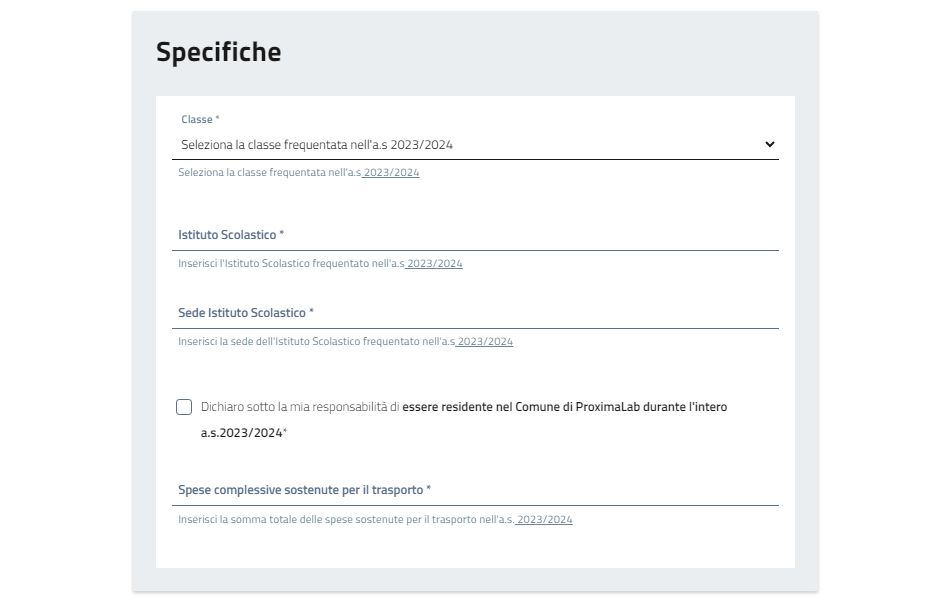This screenshot has width=936, height=611.
Task: Click the 'Dichiaro sotto la mia responsabilità' text
Action: (300, 407)
